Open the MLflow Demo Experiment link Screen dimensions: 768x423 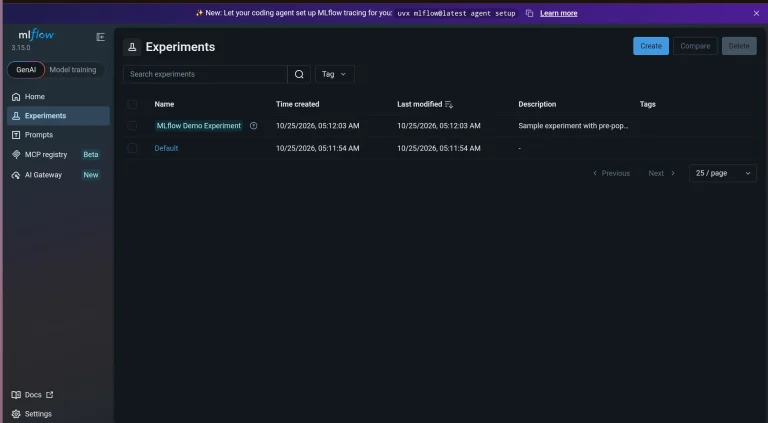click(198, 126)
